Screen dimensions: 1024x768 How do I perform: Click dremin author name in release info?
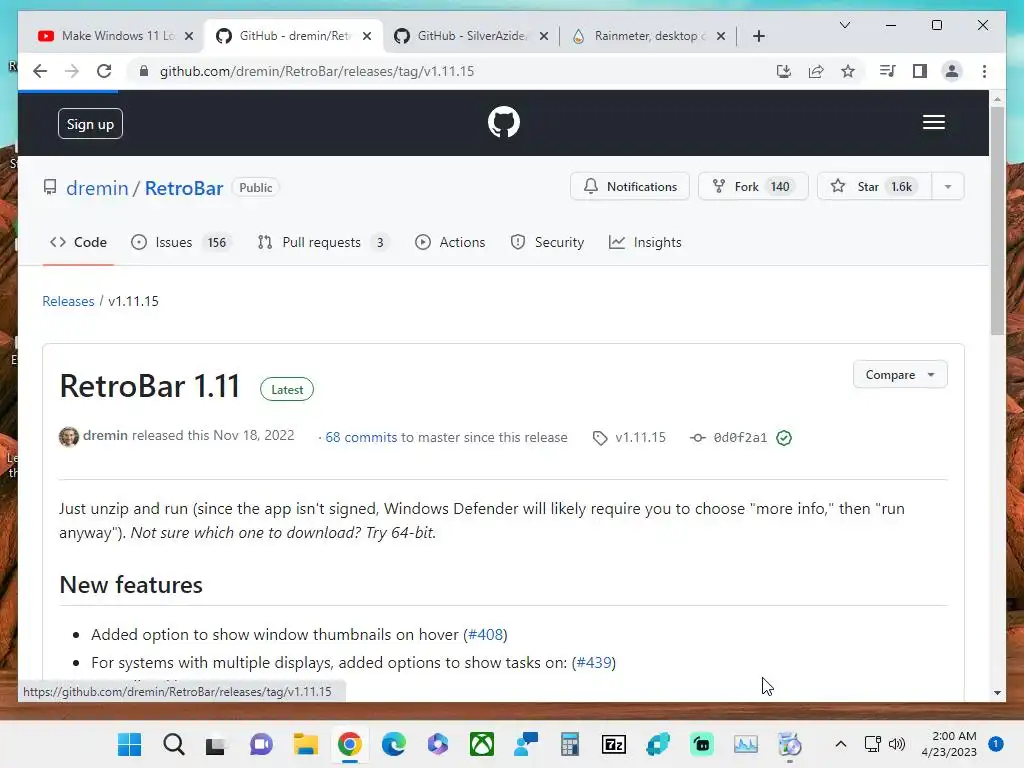click(x=105, y=436)
